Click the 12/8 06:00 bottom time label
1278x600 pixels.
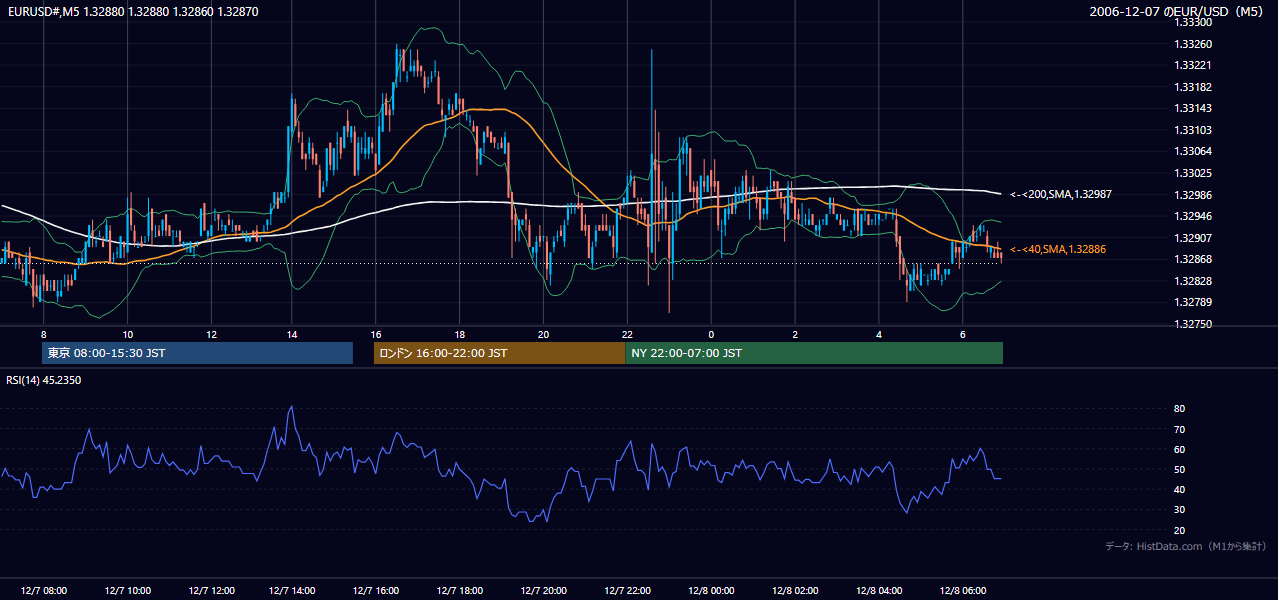[x=962, y=590]
